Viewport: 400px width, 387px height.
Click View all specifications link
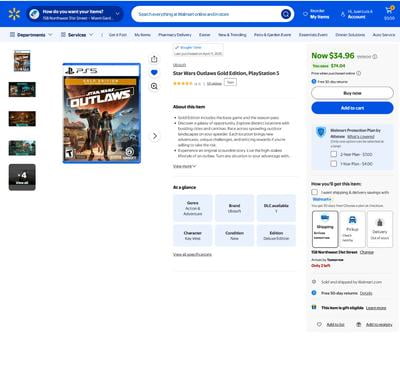coord(192,254)
